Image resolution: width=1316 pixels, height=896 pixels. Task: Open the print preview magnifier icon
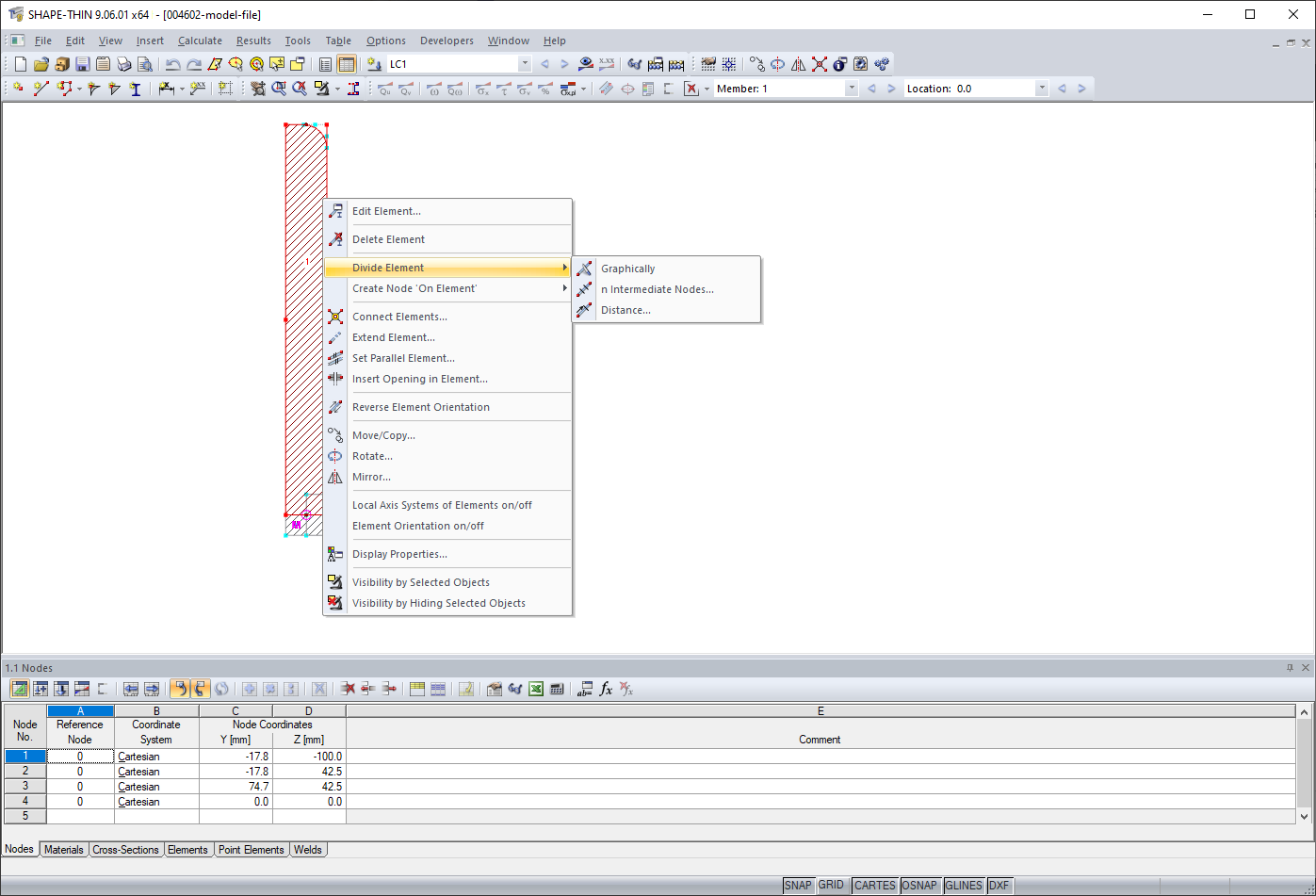coord(144,64)
